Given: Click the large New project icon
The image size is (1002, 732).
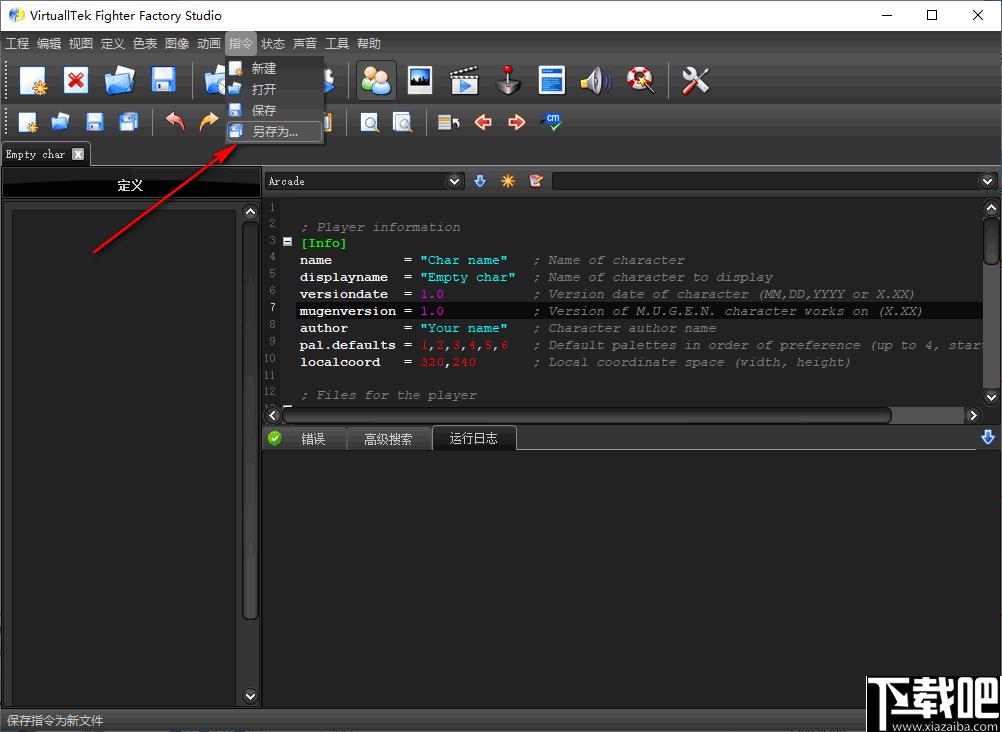Looking at the screenshot, I should coord(33,81).
